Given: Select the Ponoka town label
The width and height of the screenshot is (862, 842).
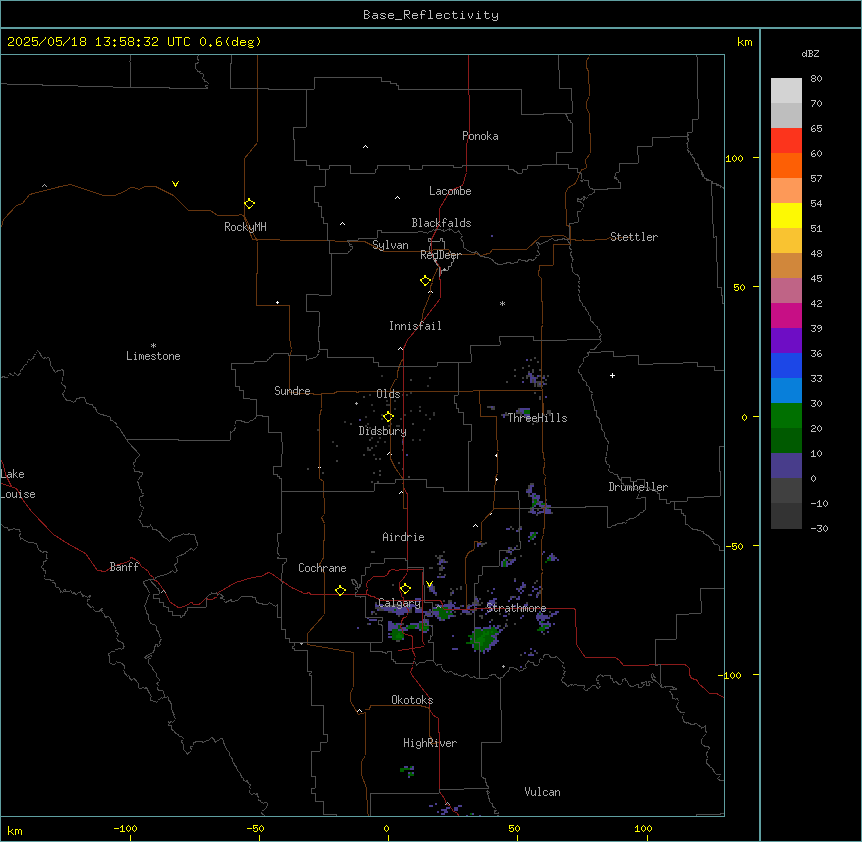Looking at the screenshot, I should pos(480,136).
